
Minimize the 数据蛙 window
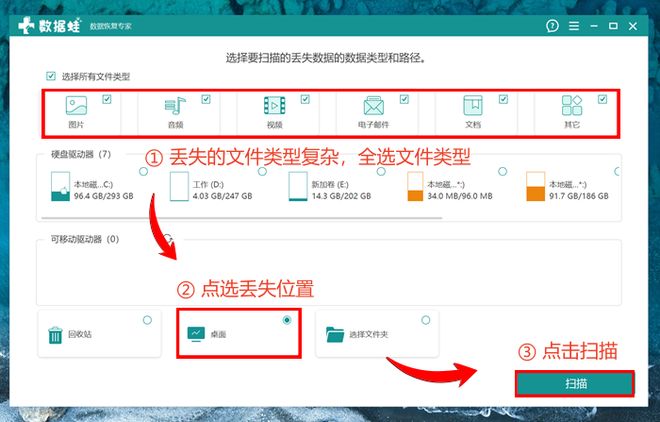[594, 26]
